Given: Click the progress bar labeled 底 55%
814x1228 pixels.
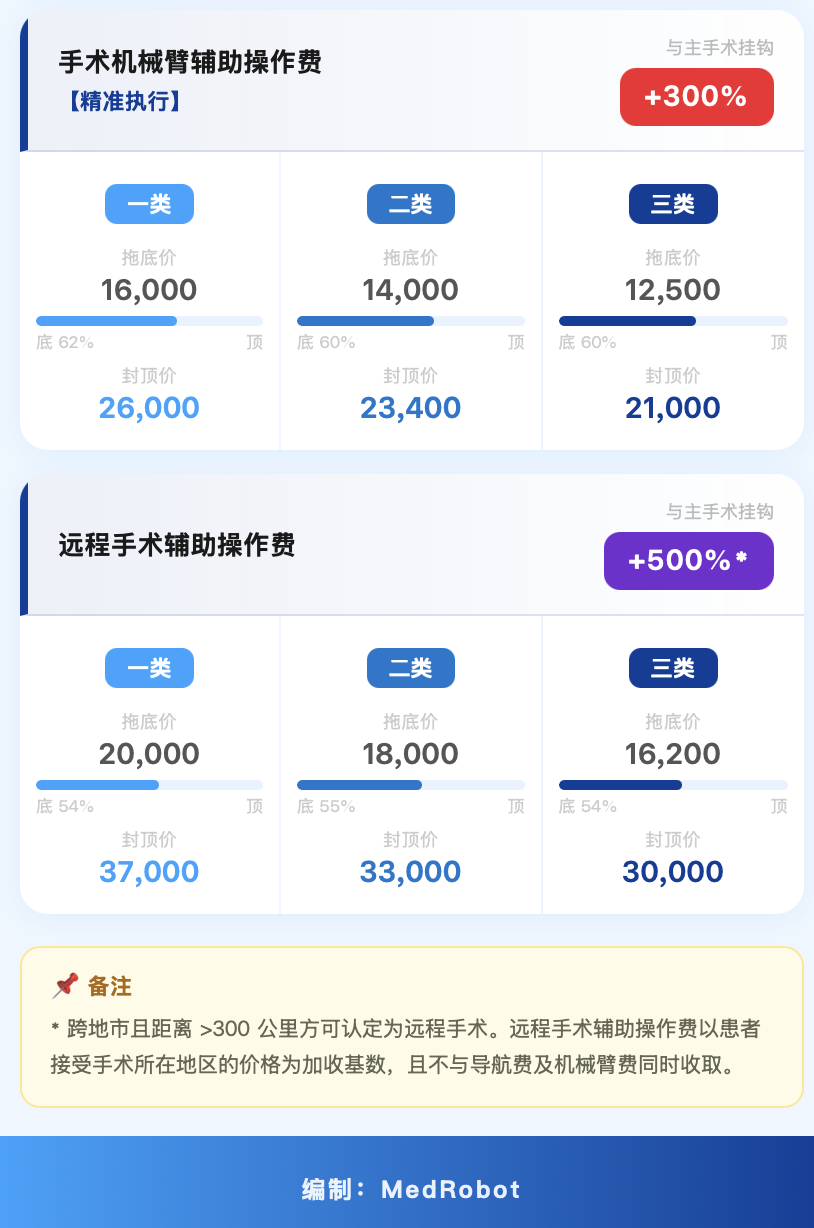Looking at the screenshot, I should click(411, 785).
